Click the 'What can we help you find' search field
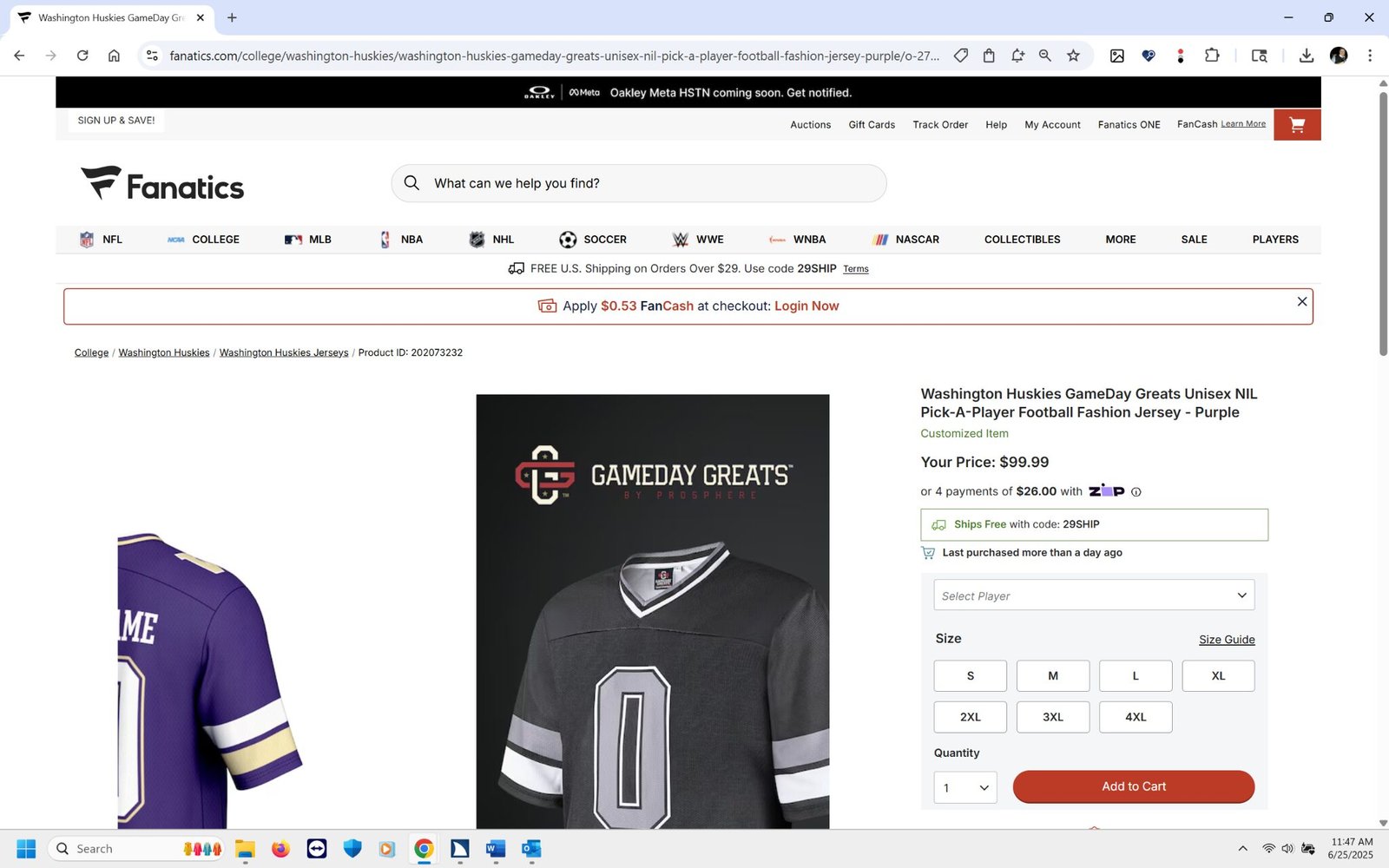1389x868 pixels. [x=639, y=183]
